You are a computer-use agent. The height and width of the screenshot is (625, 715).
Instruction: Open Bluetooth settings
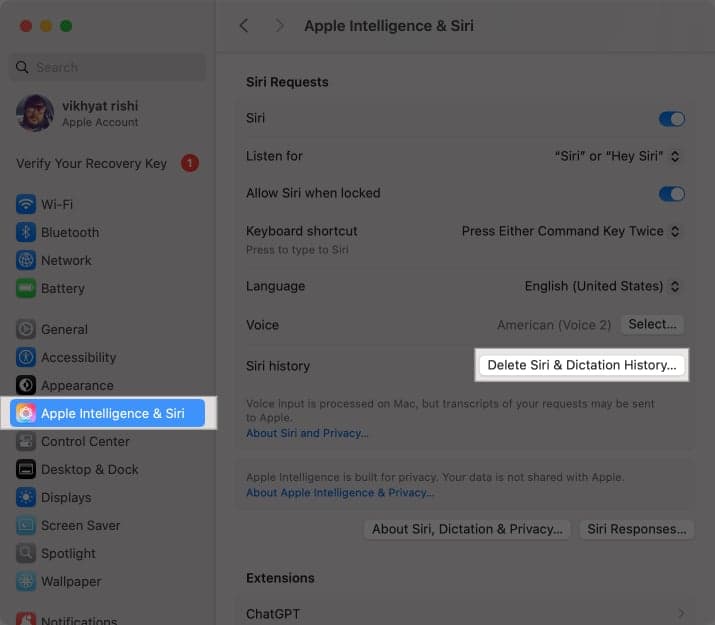pyautogui.click(x=108, y=232)
